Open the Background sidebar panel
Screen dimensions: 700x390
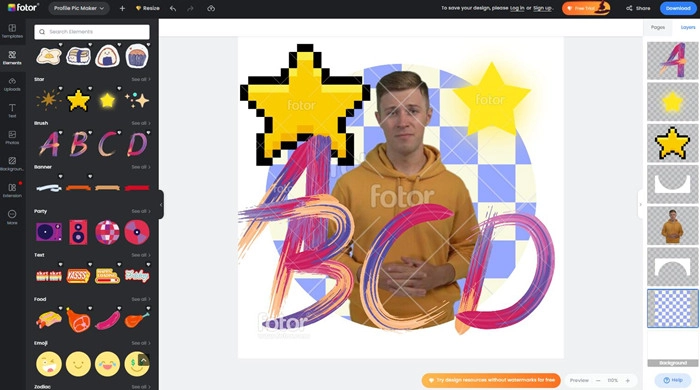click(12, 164)
